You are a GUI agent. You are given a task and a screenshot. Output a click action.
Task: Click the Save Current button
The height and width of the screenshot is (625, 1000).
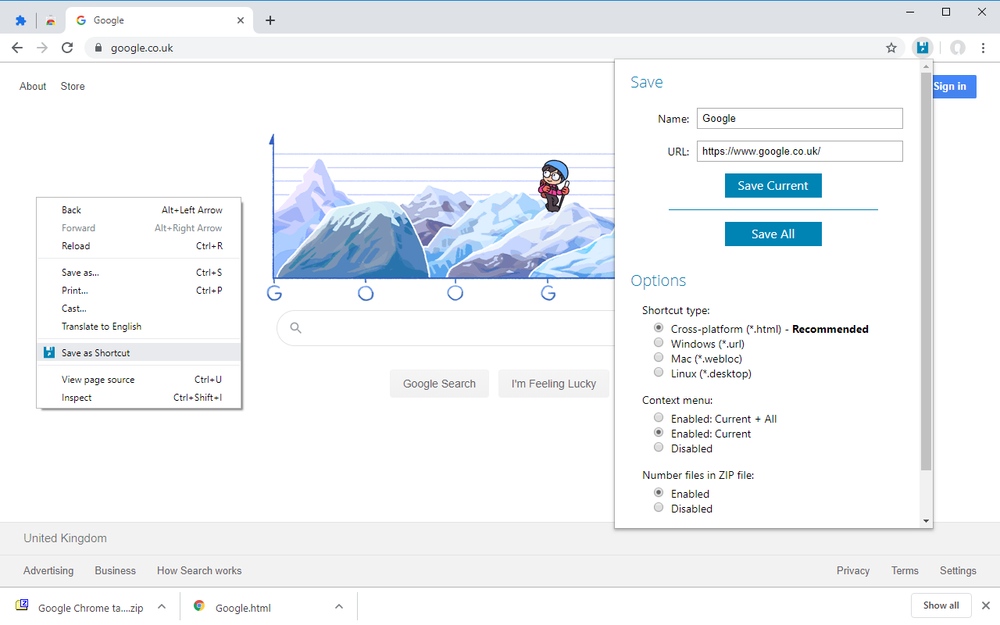pos(773,186)
